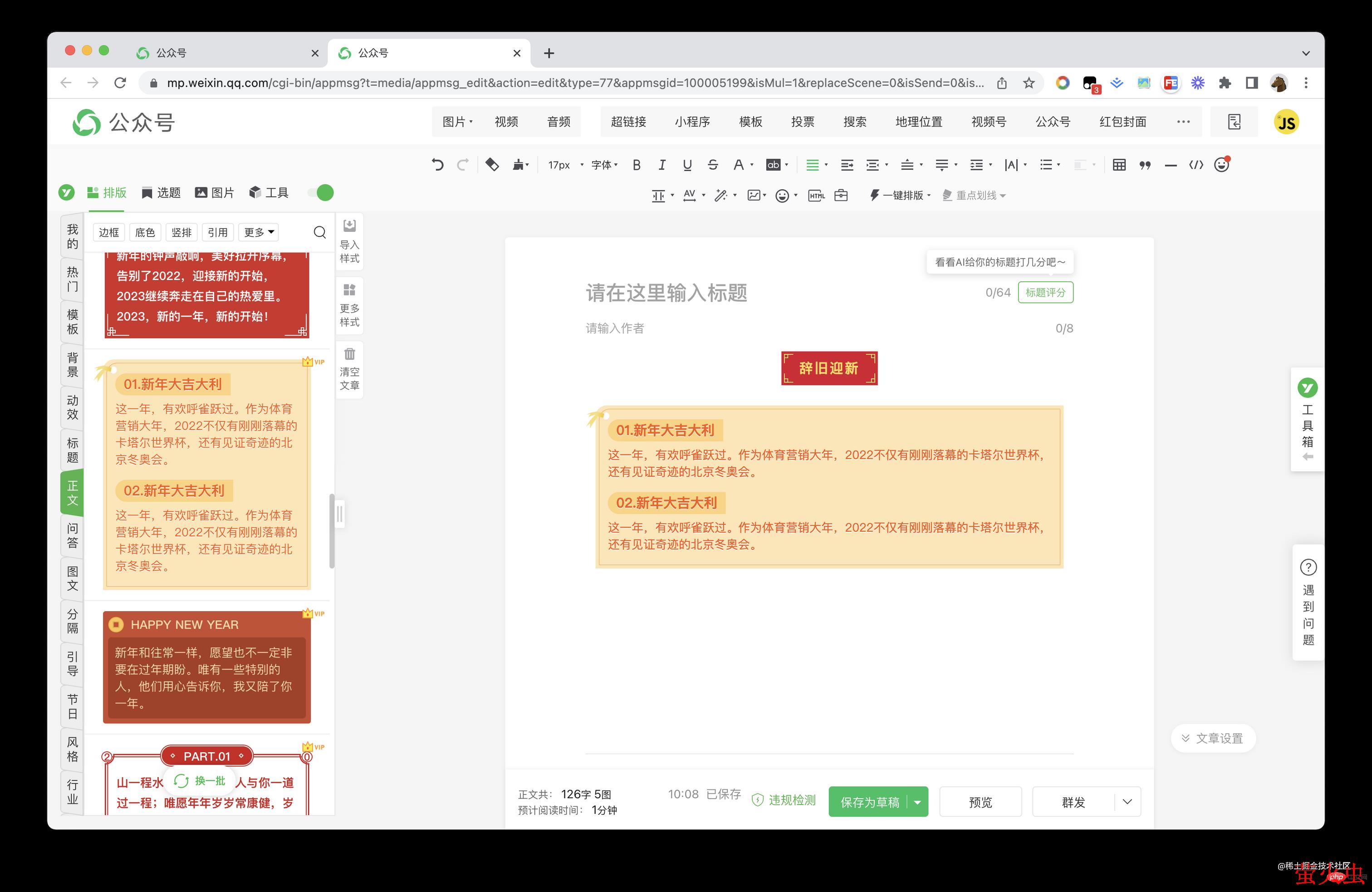
Task: Click the 标题评分 title scoring button
Action: click(x=1045, y=292)
